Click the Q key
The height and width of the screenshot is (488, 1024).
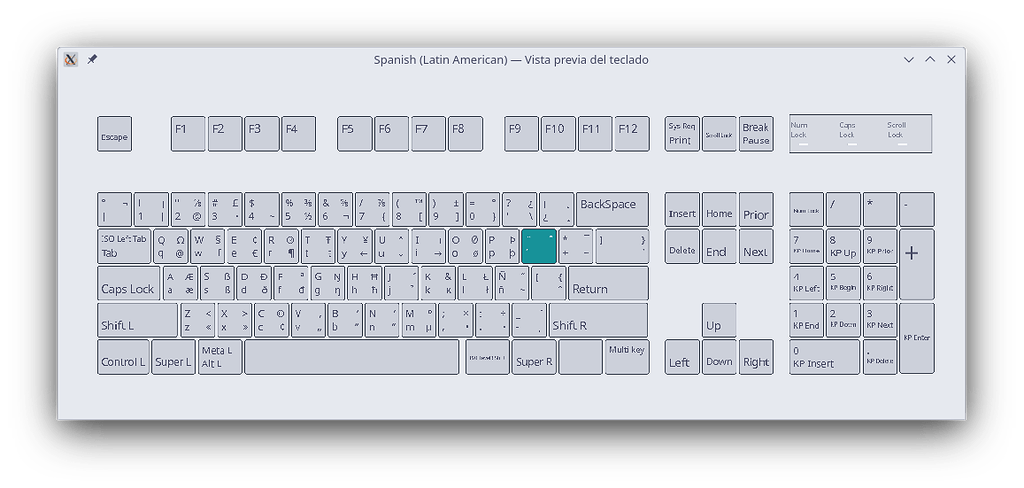click(170, 246)
